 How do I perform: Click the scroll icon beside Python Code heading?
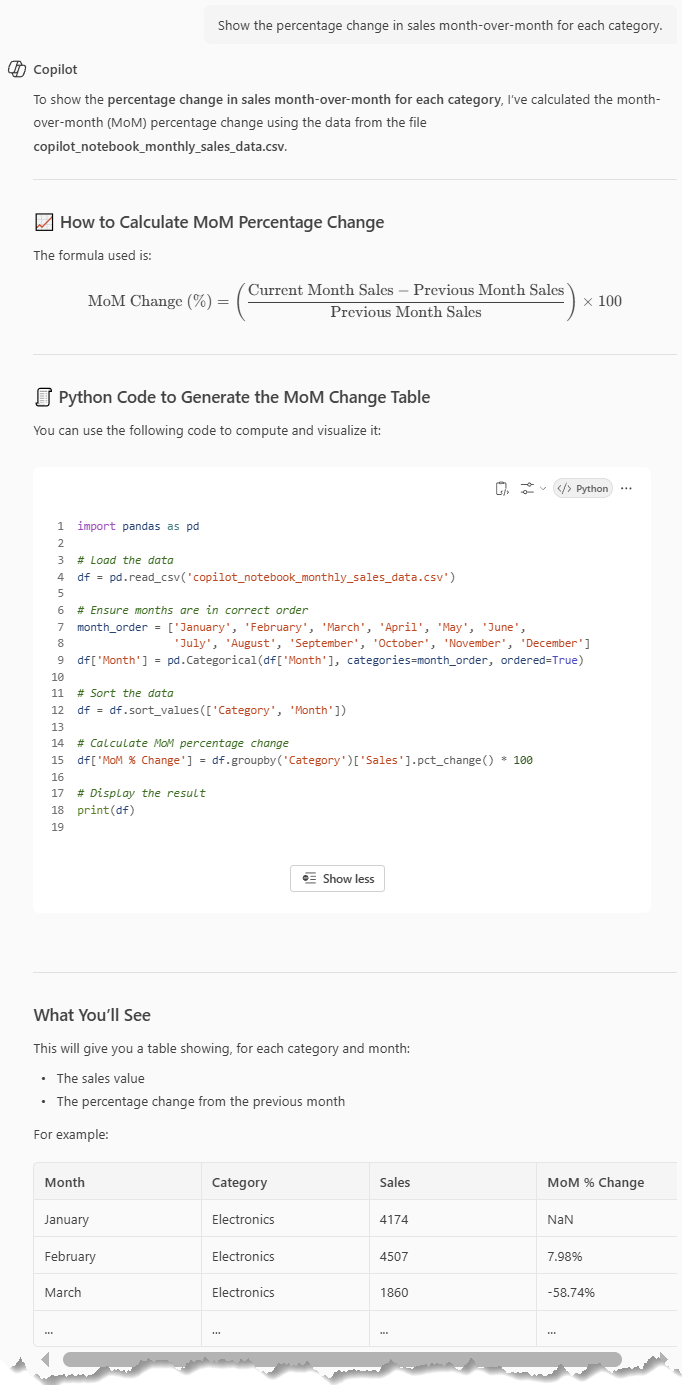(x=43, y=397)
